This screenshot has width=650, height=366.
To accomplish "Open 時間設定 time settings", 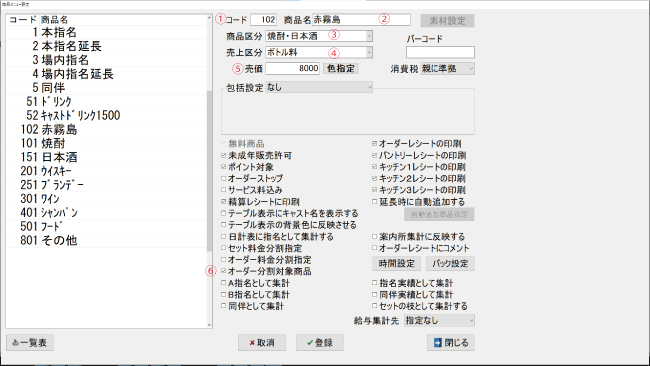I will 396,263.
